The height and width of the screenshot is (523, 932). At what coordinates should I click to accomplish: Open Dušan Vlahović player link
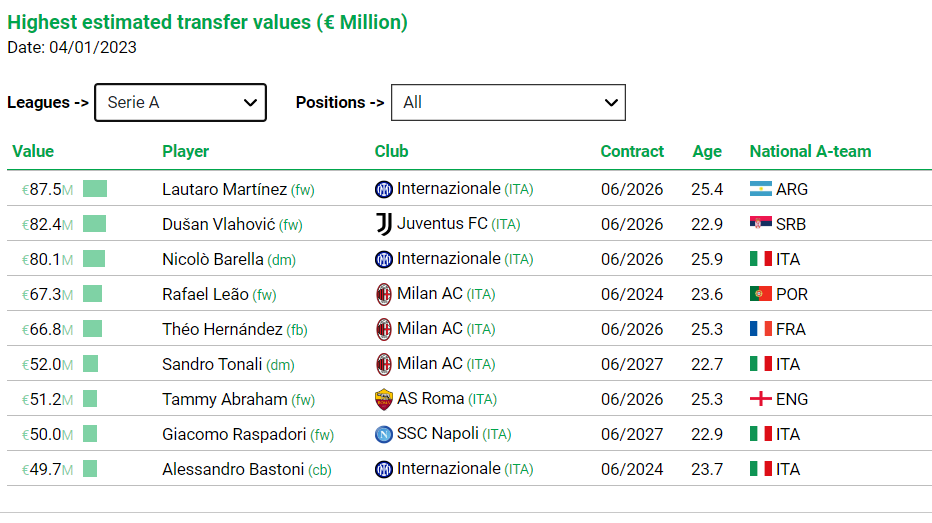[218, 224]
